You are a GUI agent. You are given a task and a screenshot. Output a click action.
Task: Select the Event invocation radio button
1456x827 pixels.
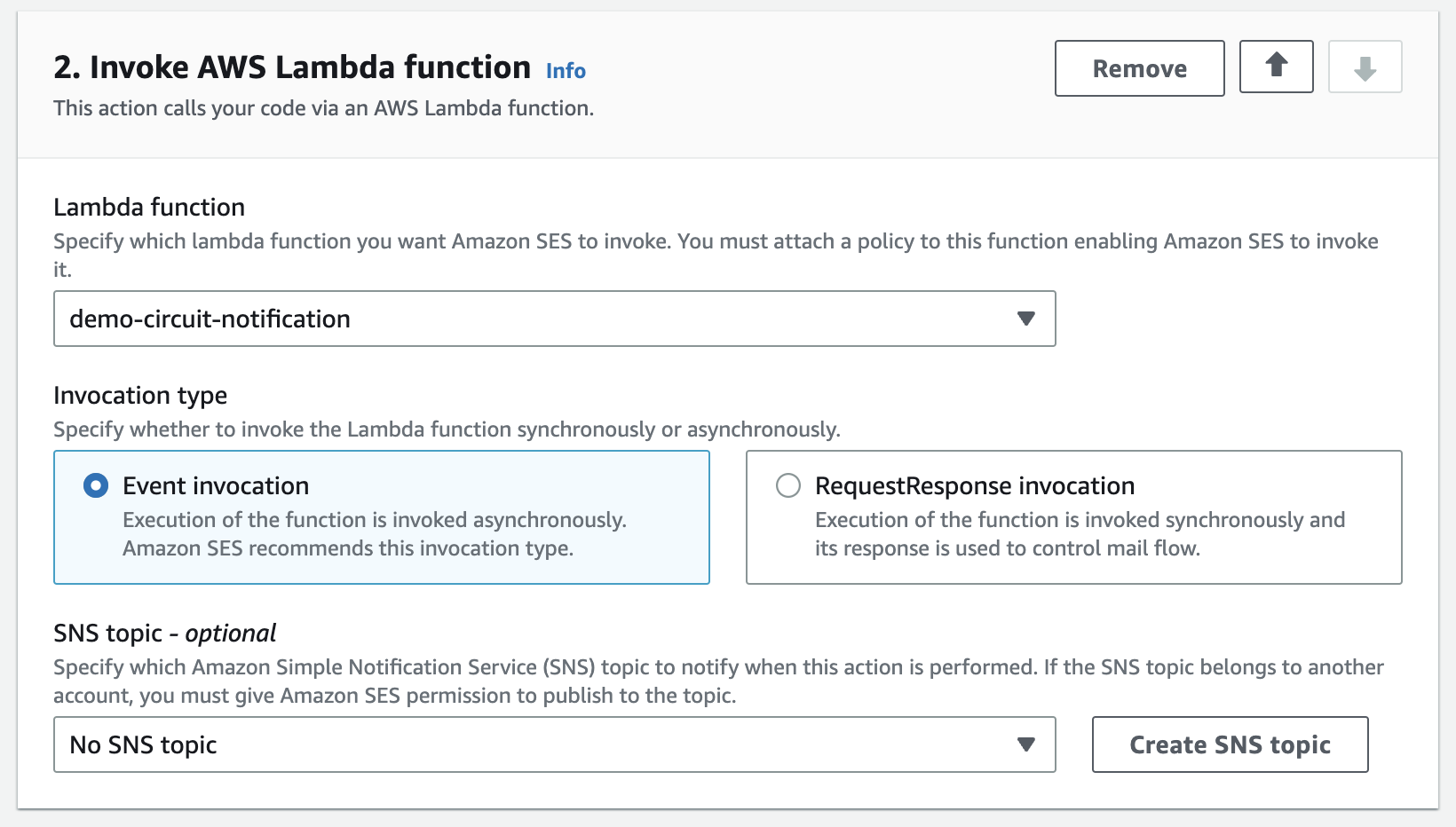point(96,485)
